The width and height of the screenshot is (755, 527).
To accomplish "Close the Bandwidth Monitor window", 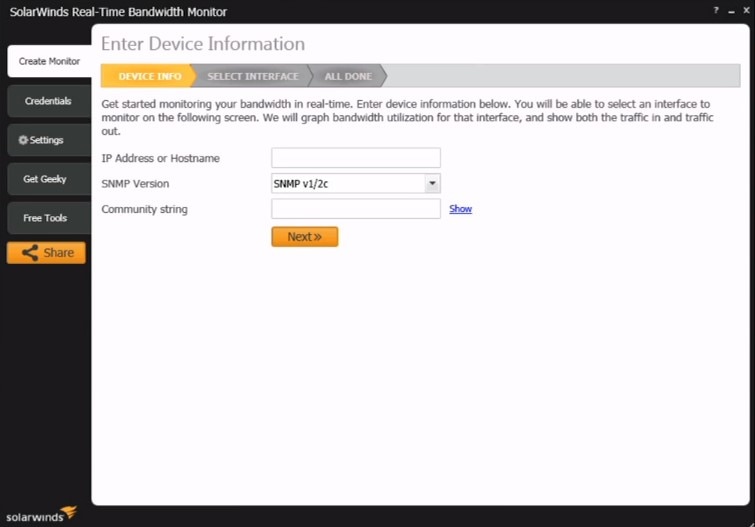I will point(746,10).
